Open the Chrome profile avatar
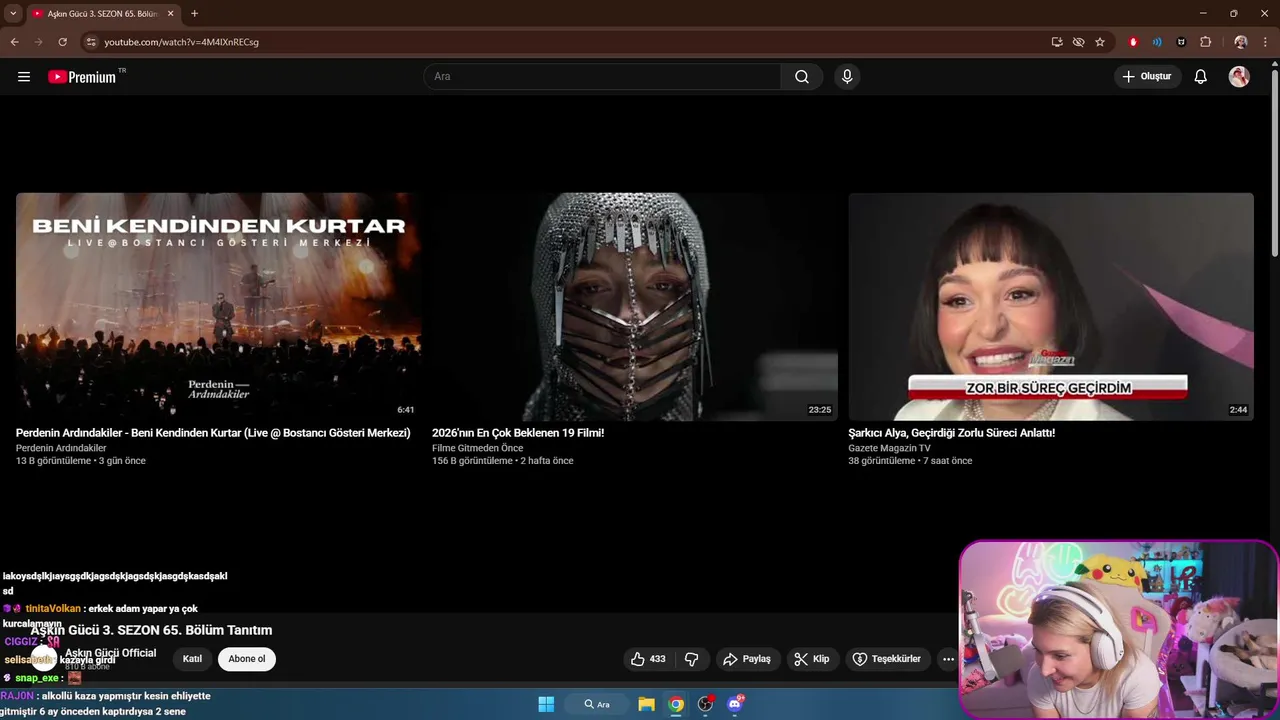This screenshot has width=1280, height=720. pos(1241,42)
